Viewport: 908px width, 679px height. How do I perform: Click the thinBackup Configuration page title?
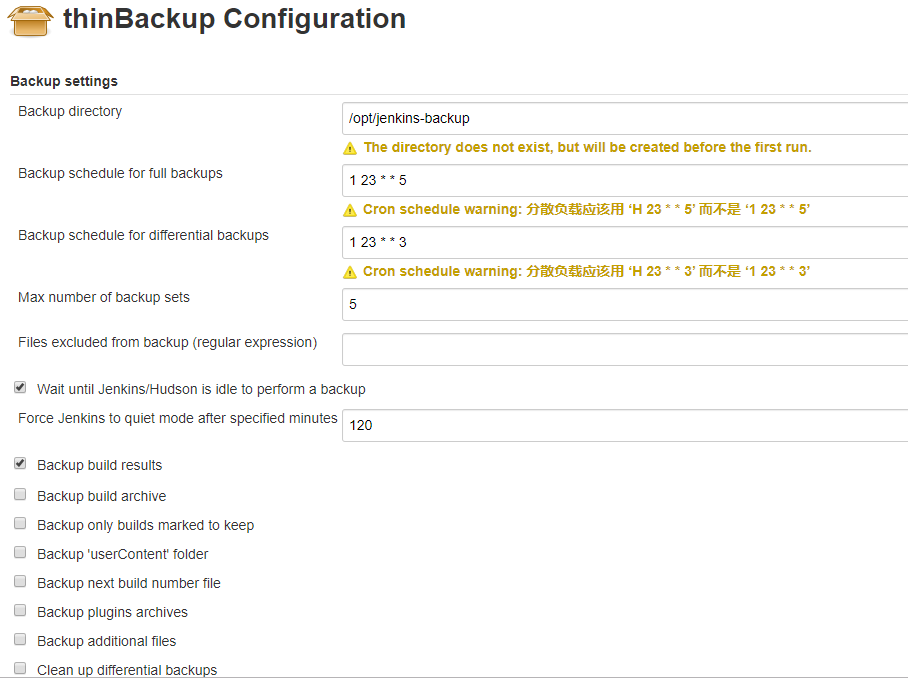(x=234, y=18)
